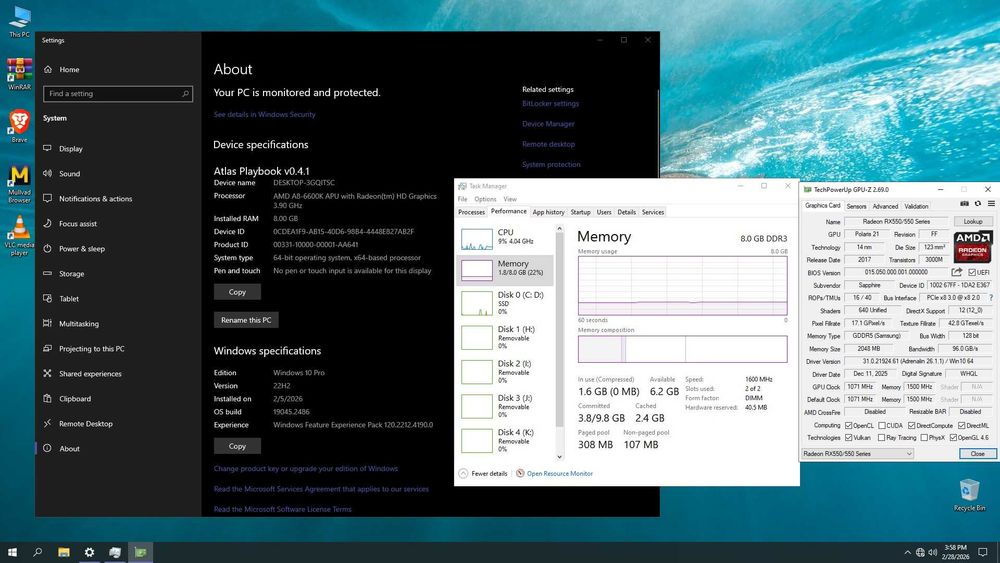Click the Find a setting search box
The width and height of the screenshot is (1000, 563).
click(117, 94)
